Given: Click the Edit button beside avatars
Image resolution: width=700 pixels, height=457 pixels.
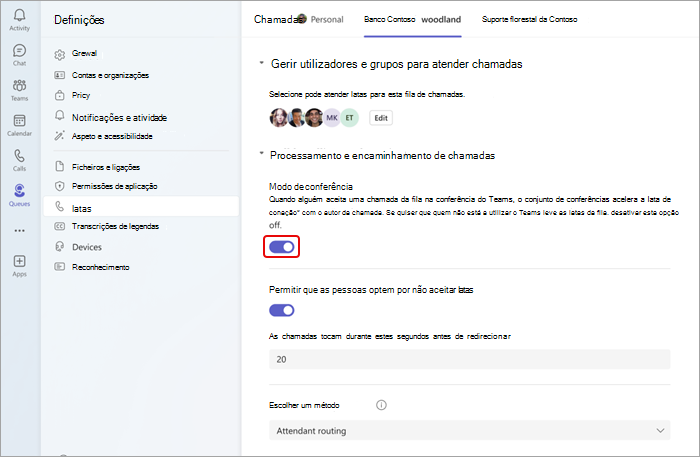Looking at the screenshot, I should 381,118.
